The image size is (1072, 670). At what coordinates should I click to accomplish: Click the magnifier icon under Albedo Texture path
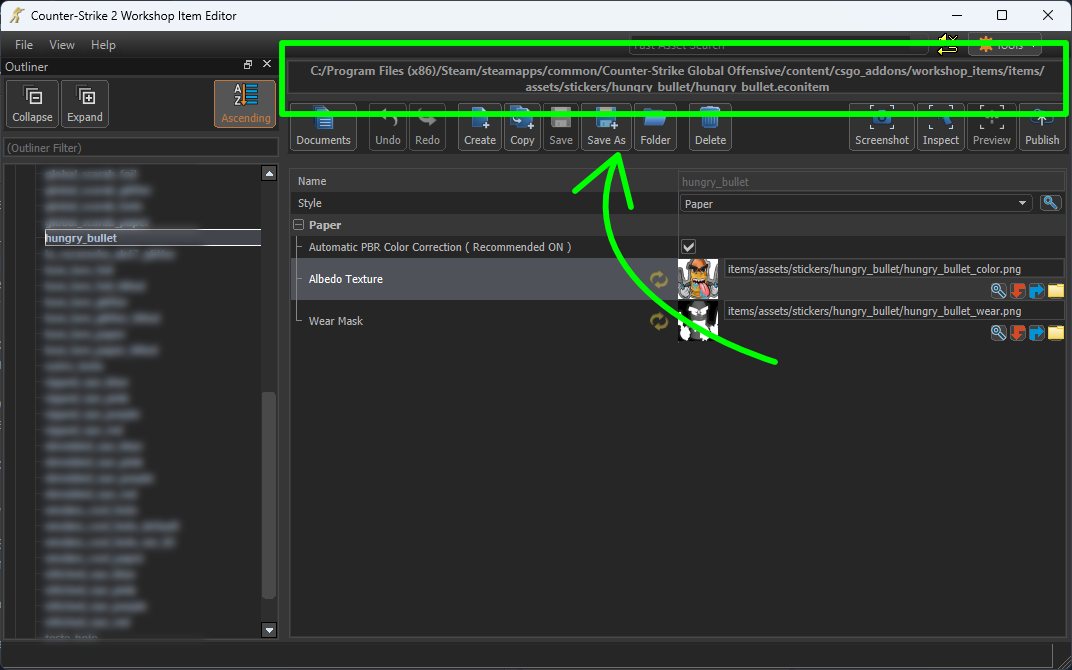point(999,291)
